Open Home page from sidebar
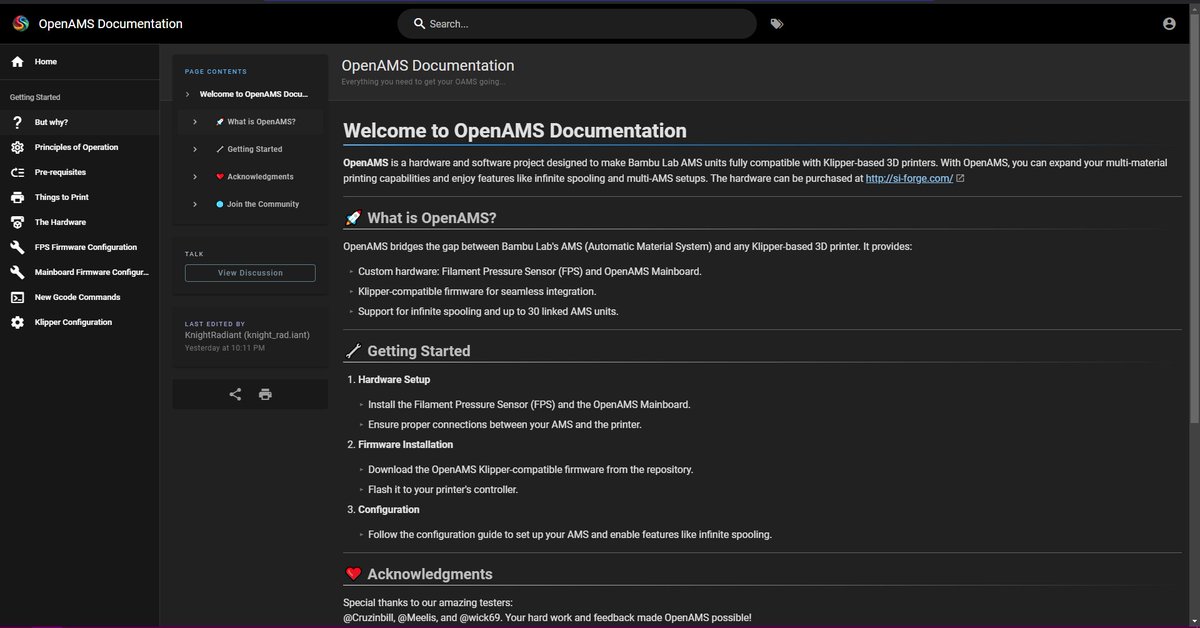 pyautogui.click(x=80, y=62)
